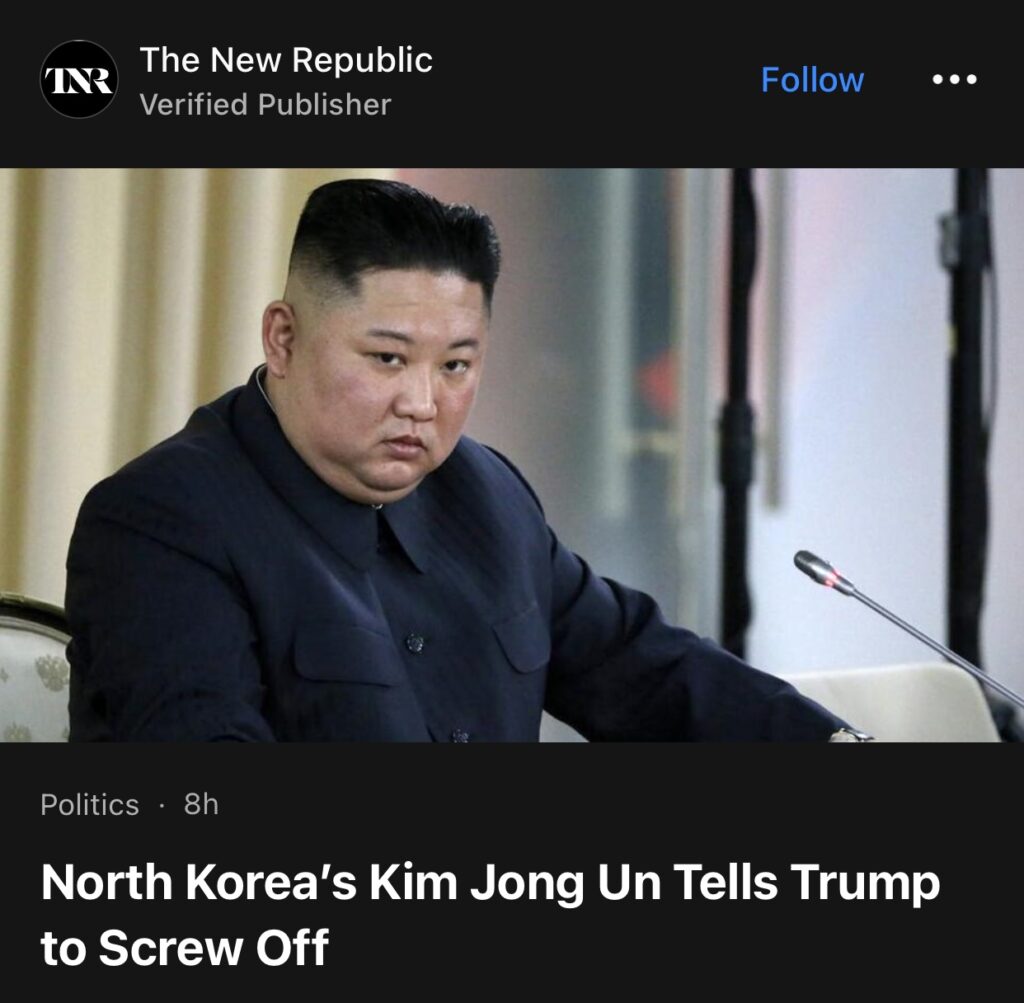The width and height of the screenshot is (1024, 1003).
Task: Open the TNR circular logo avatar
Action: point(79,80)
